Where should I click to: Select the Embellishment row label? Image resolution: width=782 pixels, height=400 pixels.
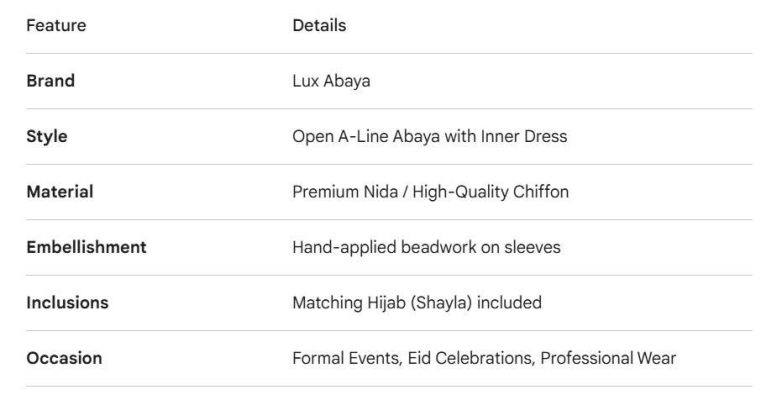[86, 247]
